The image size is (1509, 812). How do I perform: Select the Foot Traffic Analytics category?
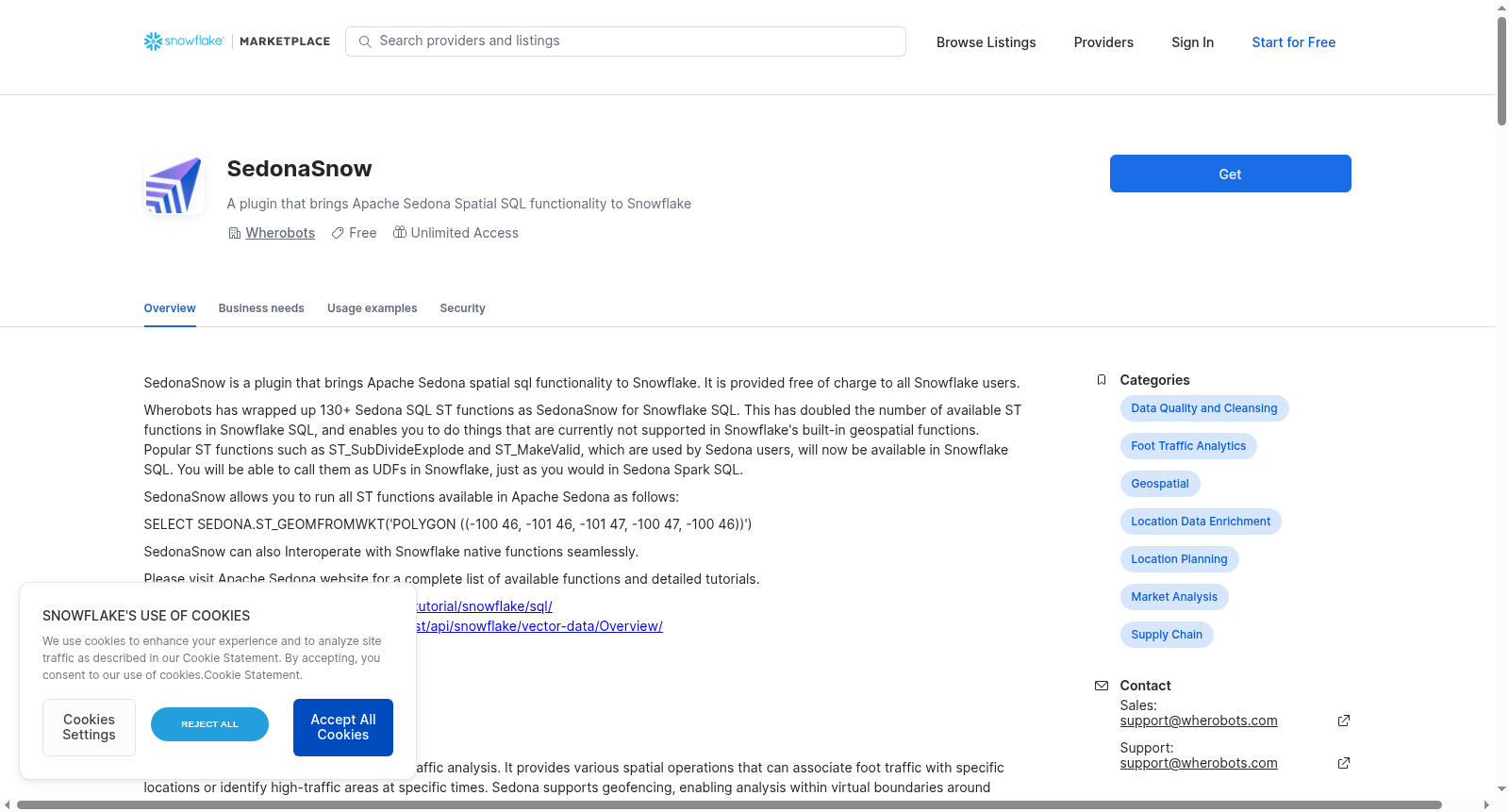pos(1188,446)
